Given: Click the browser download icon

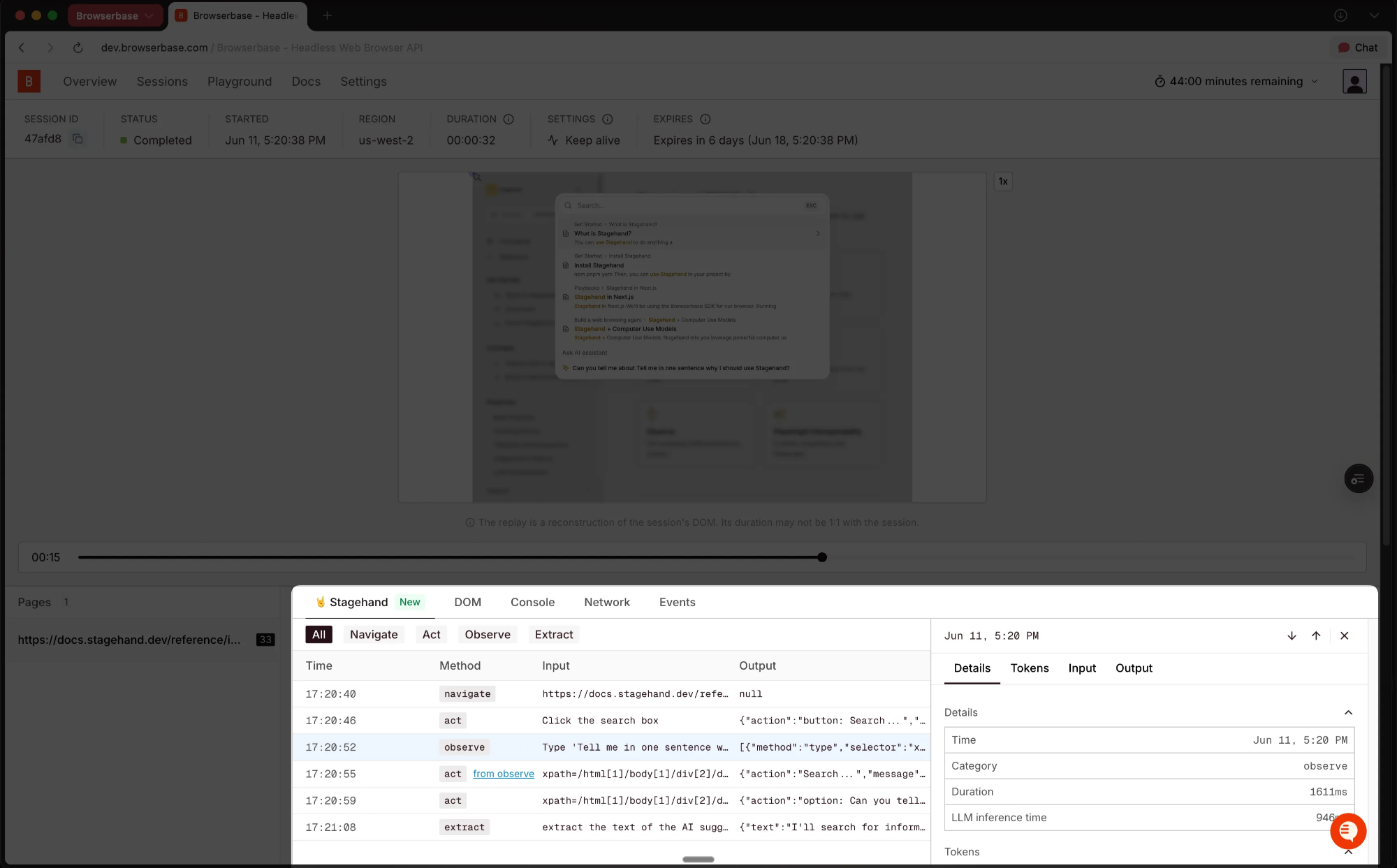Looking at the screenshot, I should (x=1340, y=15).
